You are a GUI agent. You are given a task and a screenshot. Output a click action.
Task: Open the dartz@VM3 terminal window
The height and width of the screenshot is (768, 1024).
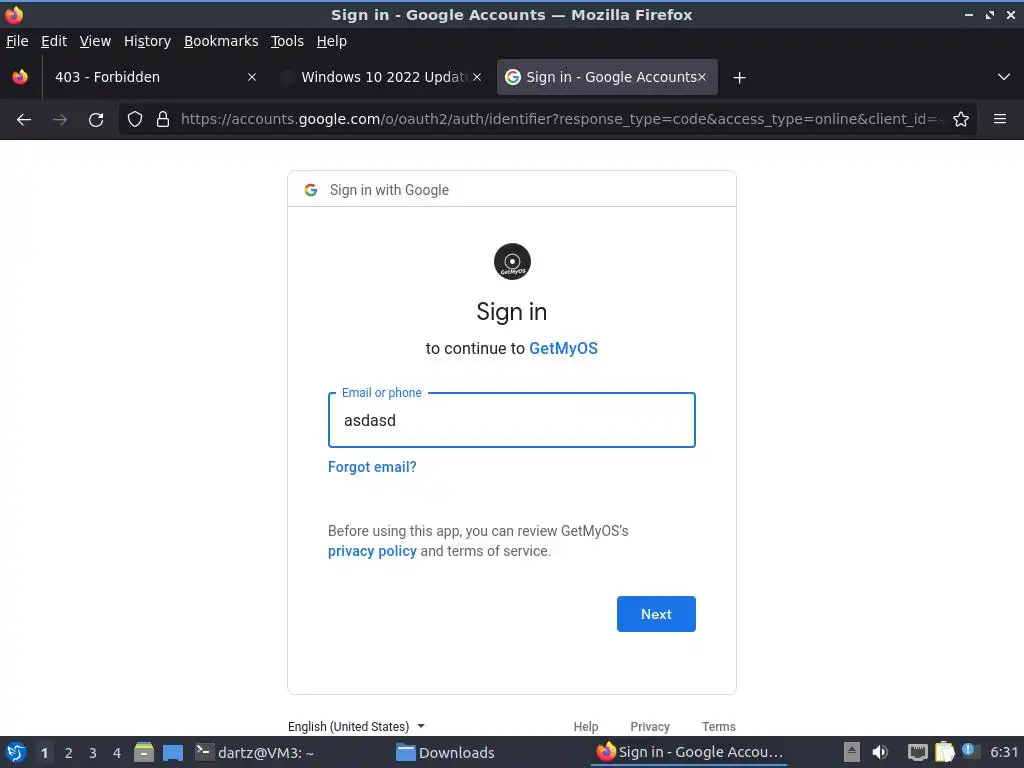coord(255,752)
